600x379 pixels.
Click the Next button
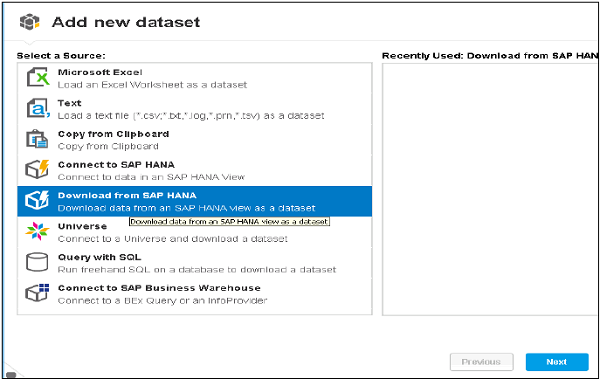[x=557, y=362]
